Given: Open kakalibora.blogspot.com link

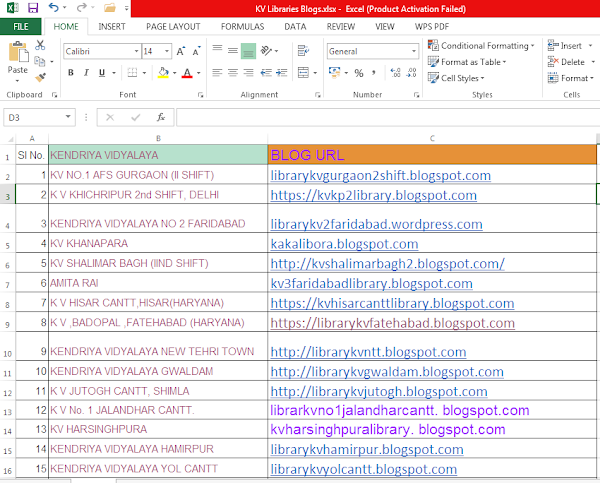Looking at the screenshot, I should (x=344, y=244).
